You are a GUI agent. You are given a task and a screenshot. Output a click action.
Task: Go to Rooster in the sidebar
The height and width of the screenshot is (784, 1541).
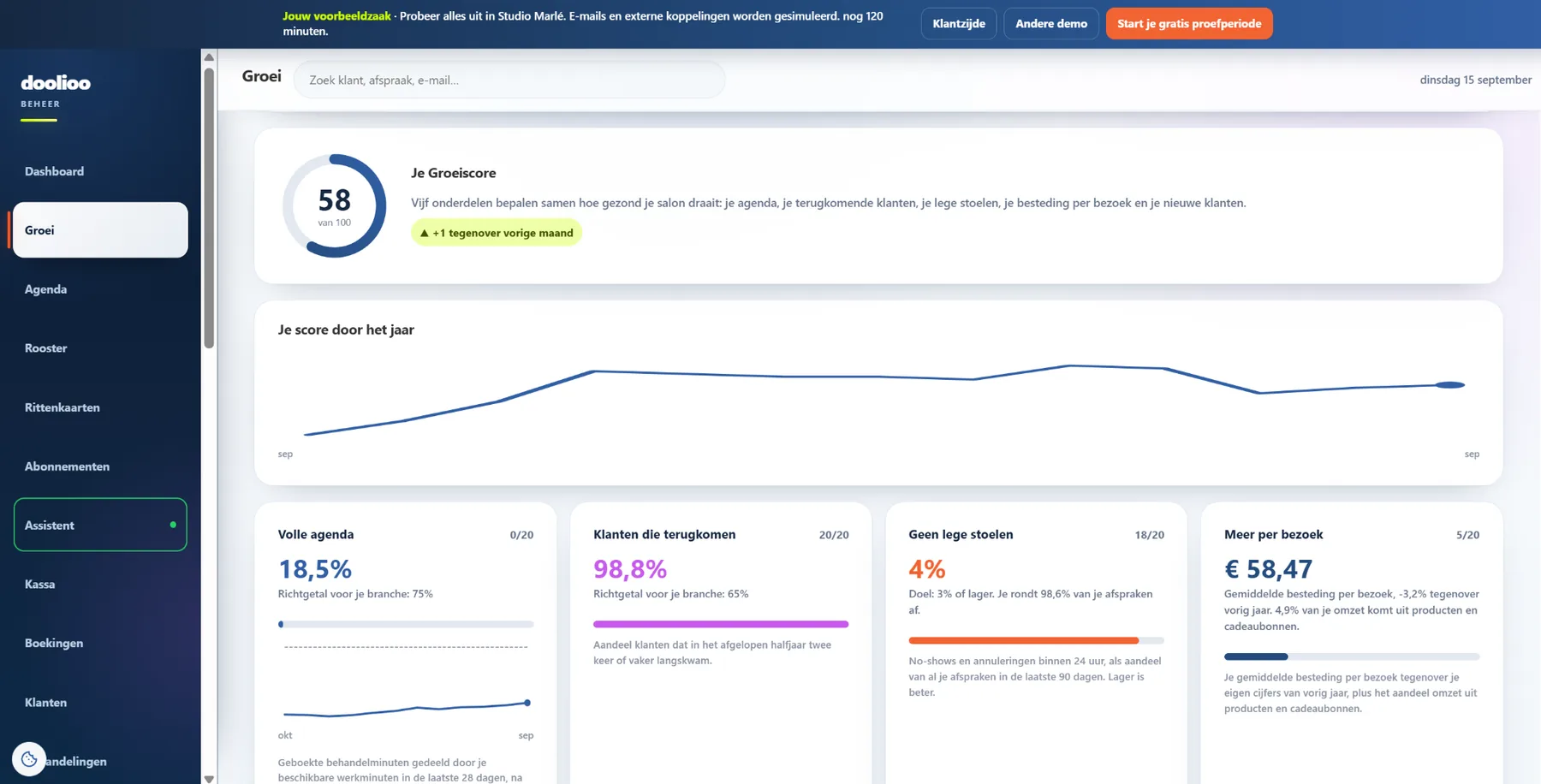(100, 348)
